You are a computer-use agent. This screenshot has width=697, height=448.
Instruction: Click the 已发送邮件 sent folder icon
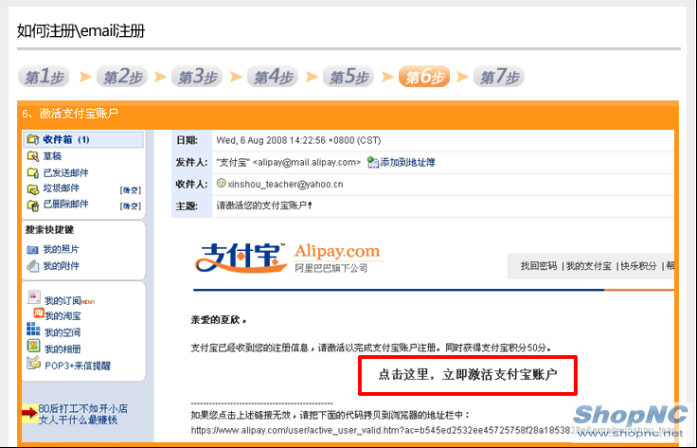[33, 172]
